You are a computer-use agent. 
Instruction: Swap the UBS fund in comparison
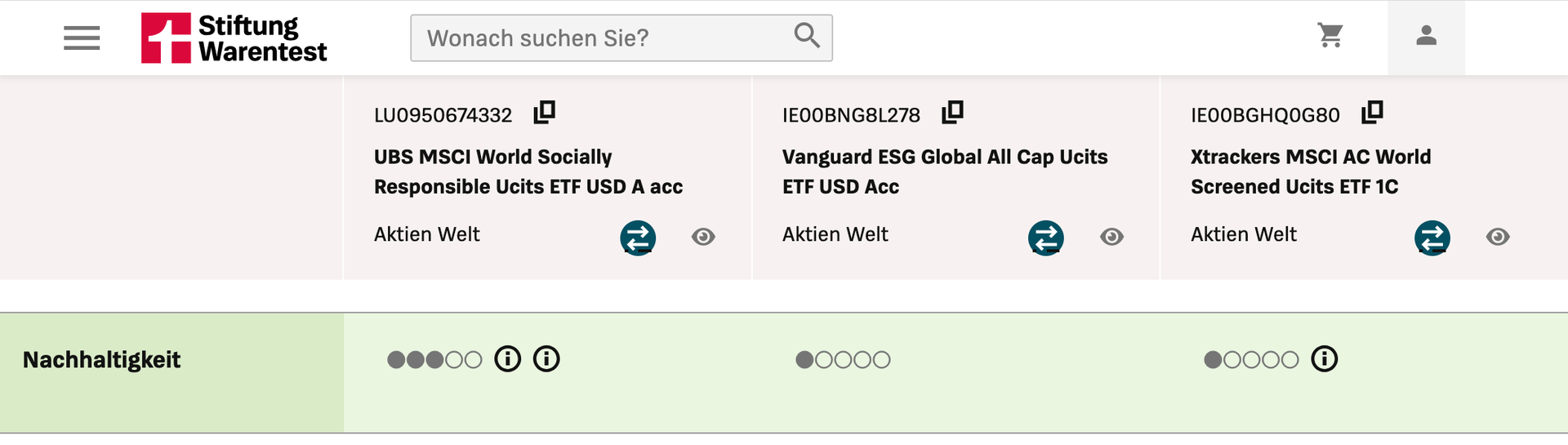click(x=638, y=238)
